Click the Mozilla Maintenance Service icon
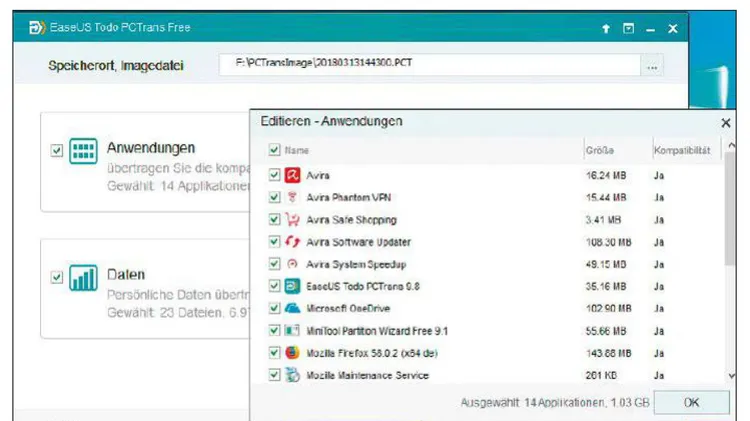750x421 pixels. (x=292, y=375)
